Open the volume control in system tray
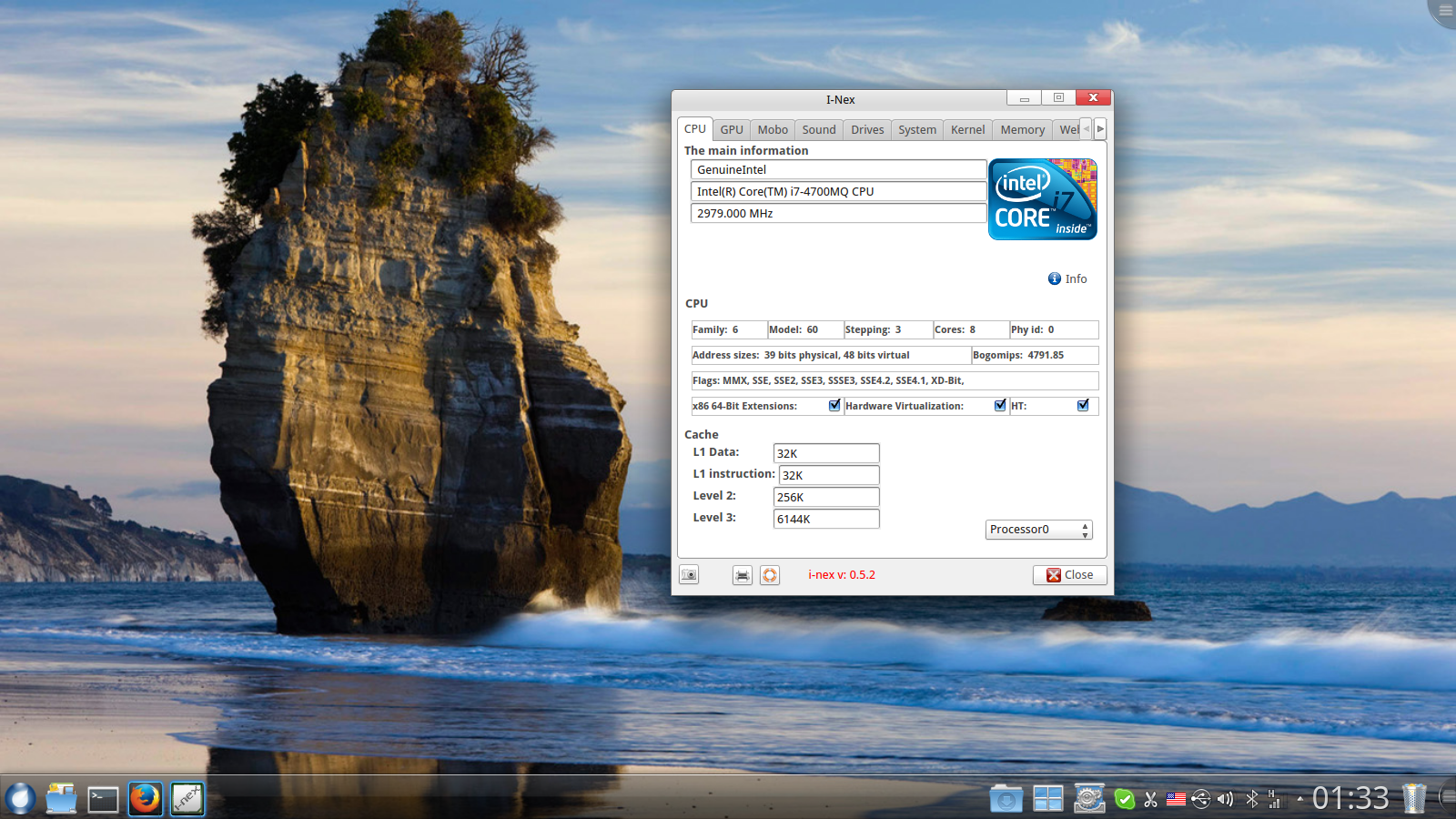The image size is (1456, 819). point(1226,799)
